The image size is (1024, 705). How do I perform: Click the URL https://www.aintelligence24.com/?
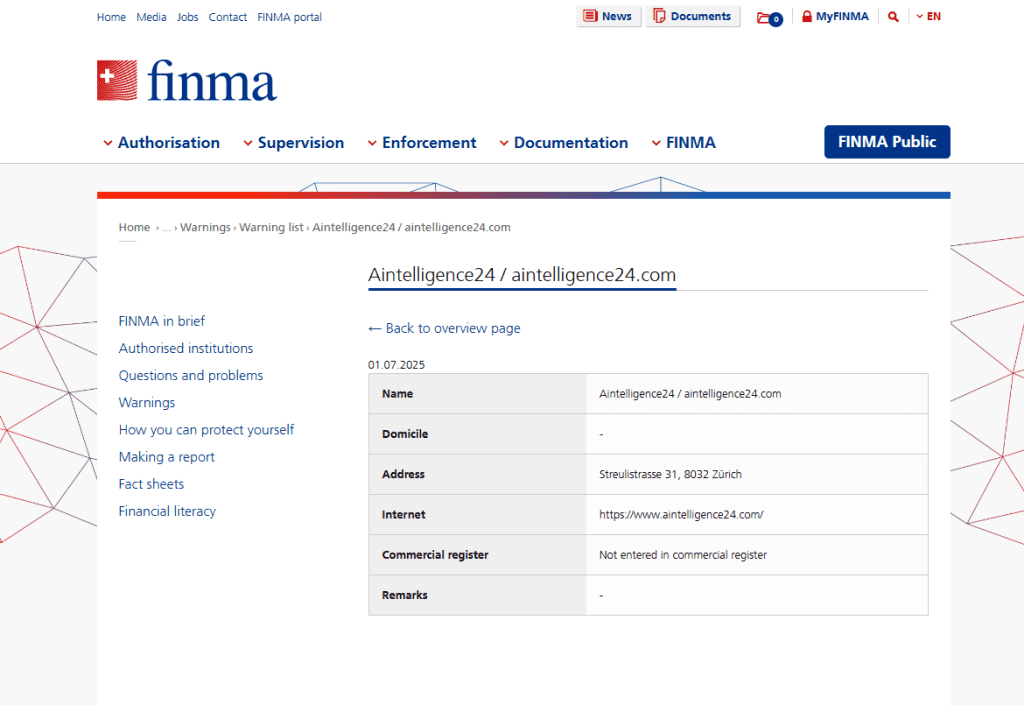coord(681,514)
